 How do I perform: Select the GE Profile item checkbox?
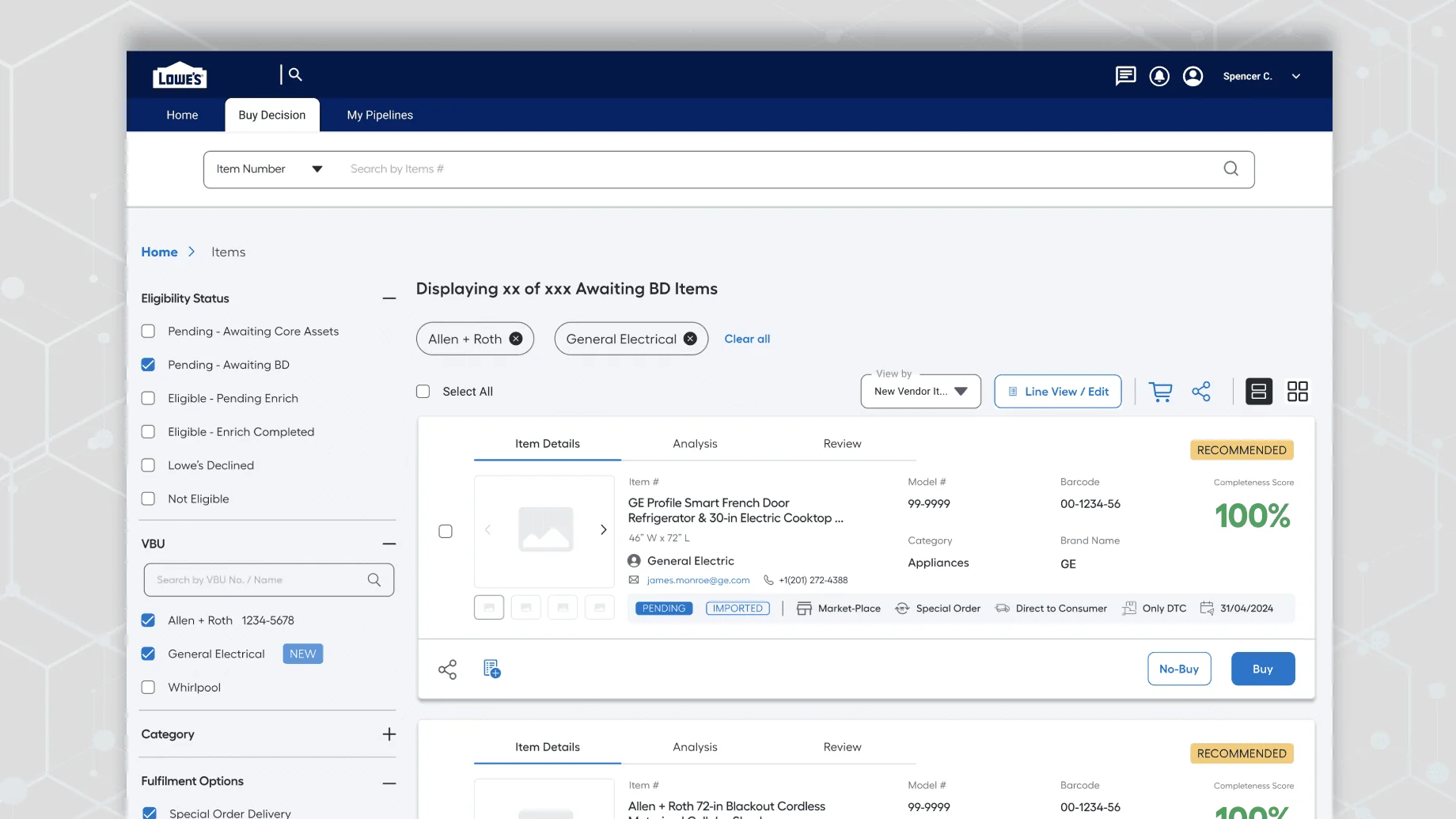point(446,532)
